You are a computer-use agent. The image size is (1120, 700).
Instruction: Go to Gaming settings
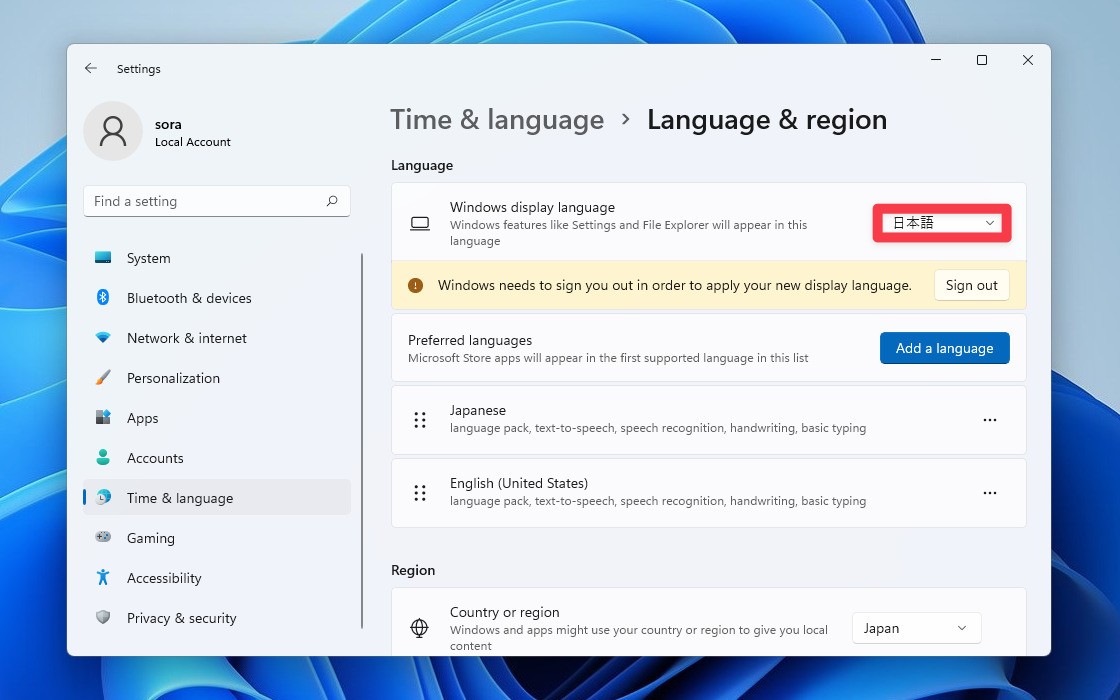[x=217, y=538]
